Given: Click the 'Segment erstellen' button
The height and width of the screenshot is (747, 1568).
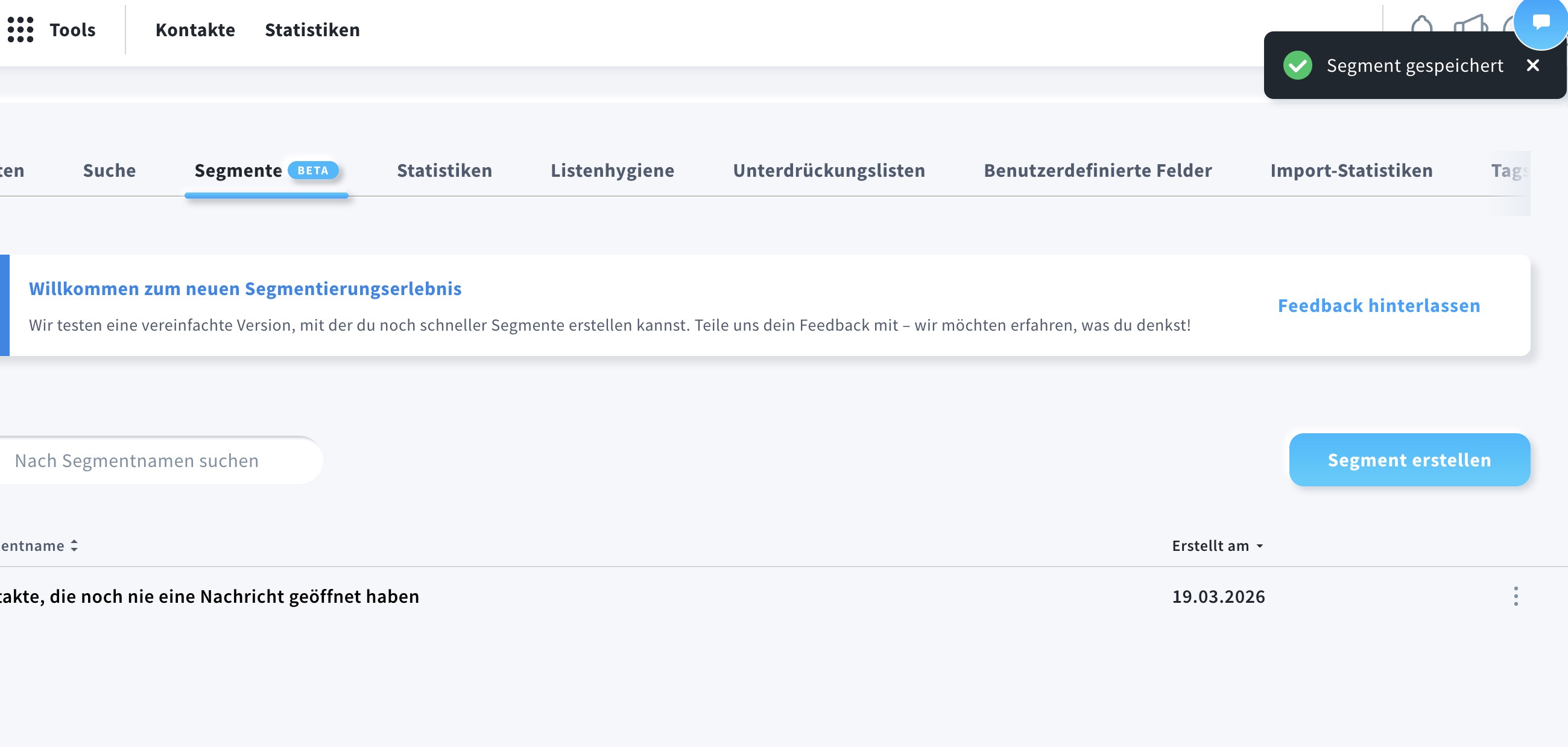Looking at the screenshot, I should (1409, 460).
